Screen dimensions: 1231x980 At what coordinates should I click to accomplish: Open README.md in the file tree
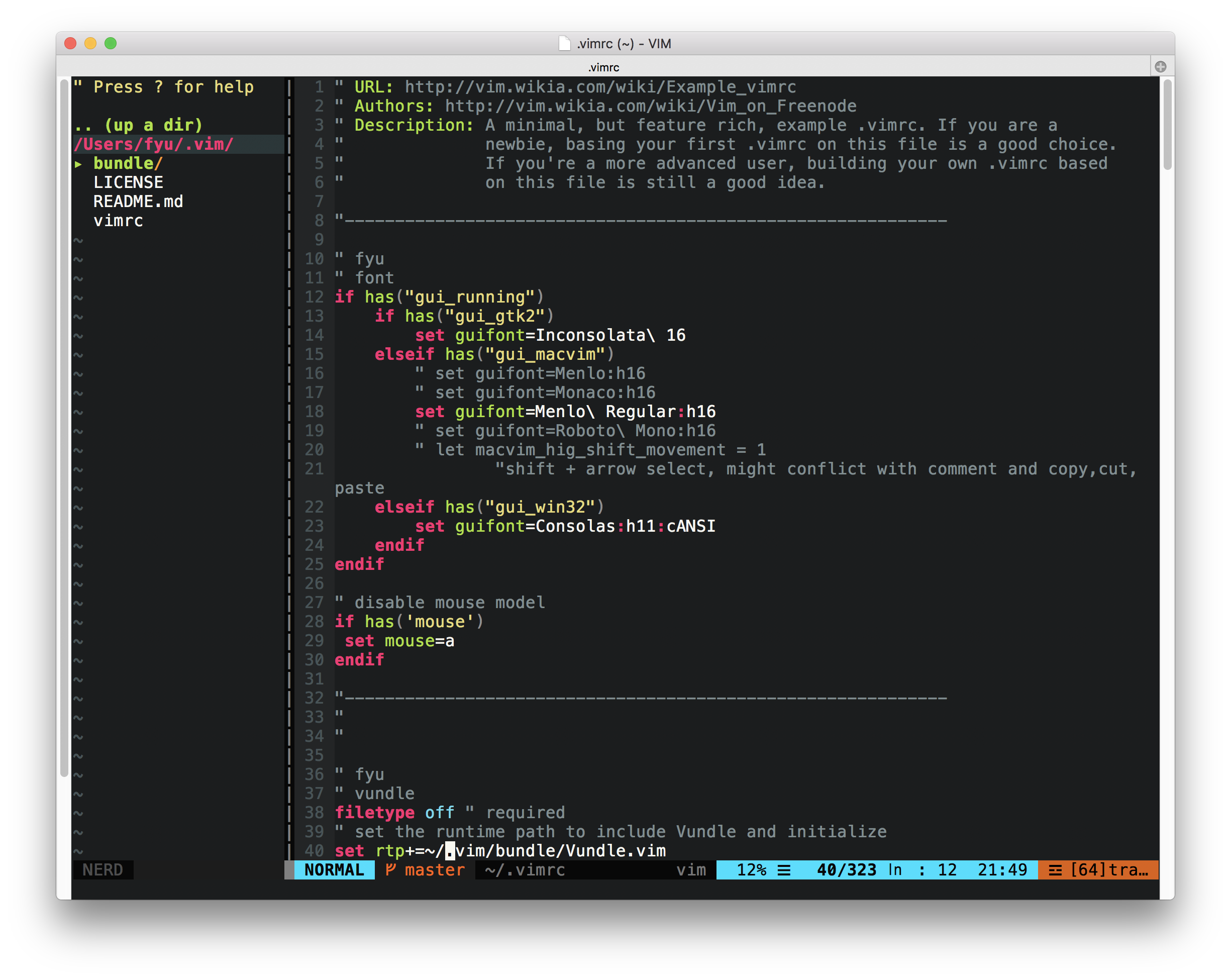tap(138, 202)
